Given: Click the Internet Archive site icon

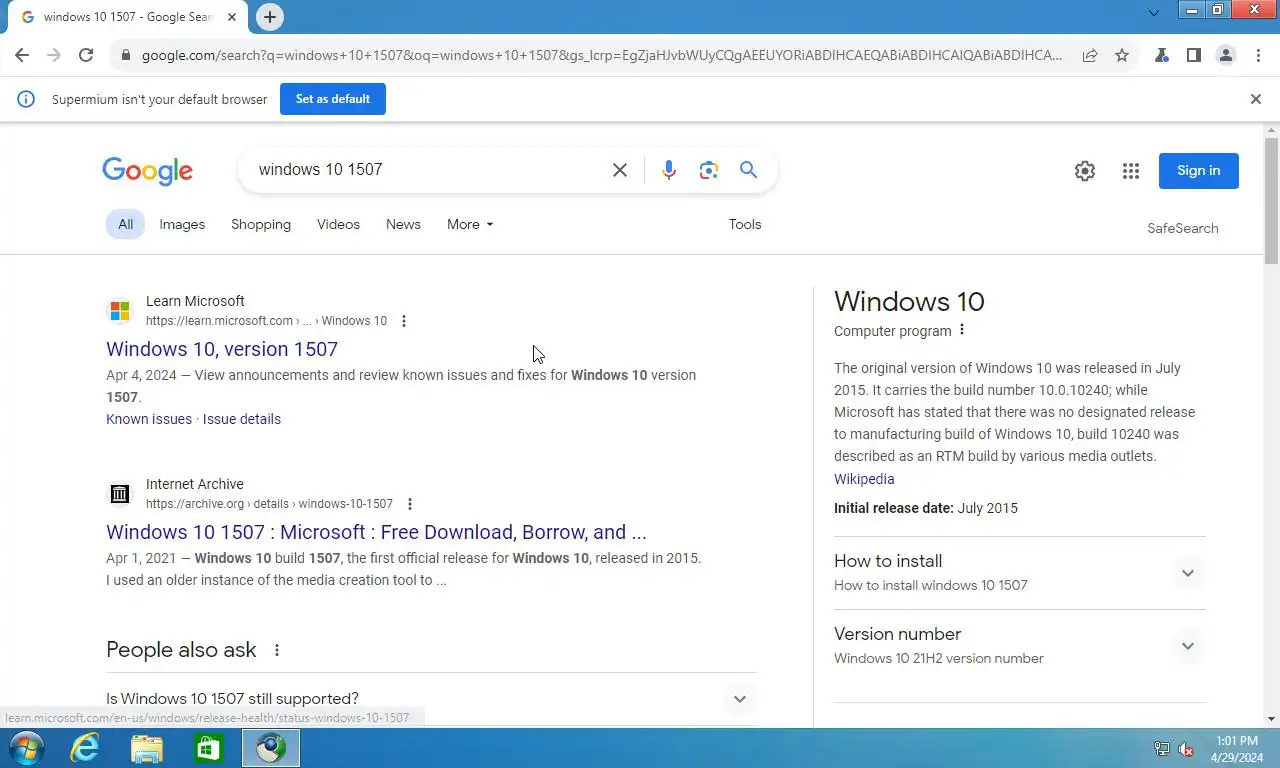Looking at the screenshot, I should point(120,494).
